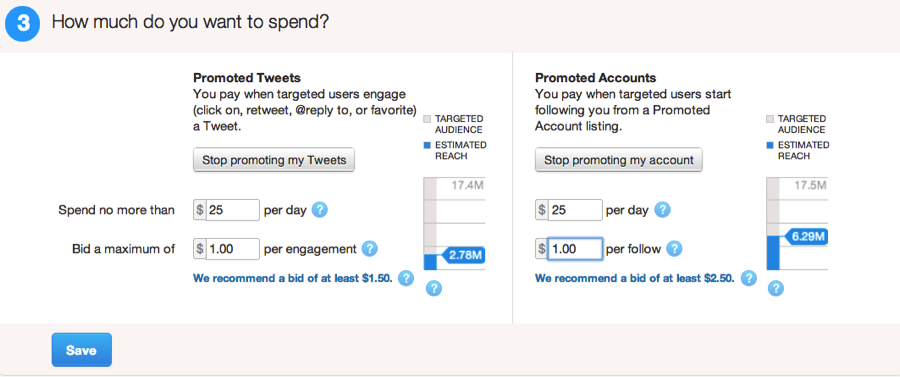
Task: Open help icon next to per engagement
Action: point(370,249)
